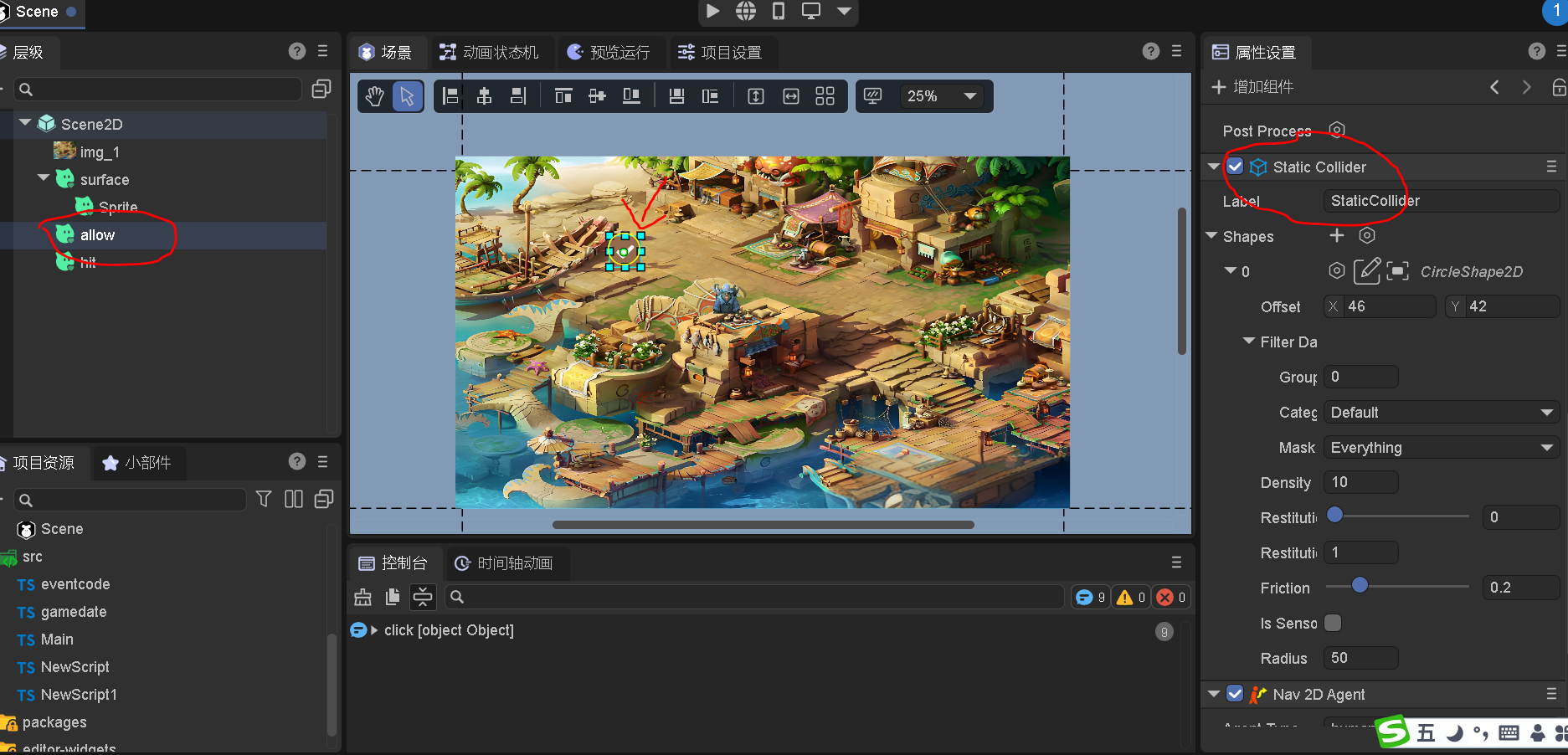This screenshot has width=1568, height=755.
Task: Choose mobile device preview icon
Action: (x=779, y=11)
